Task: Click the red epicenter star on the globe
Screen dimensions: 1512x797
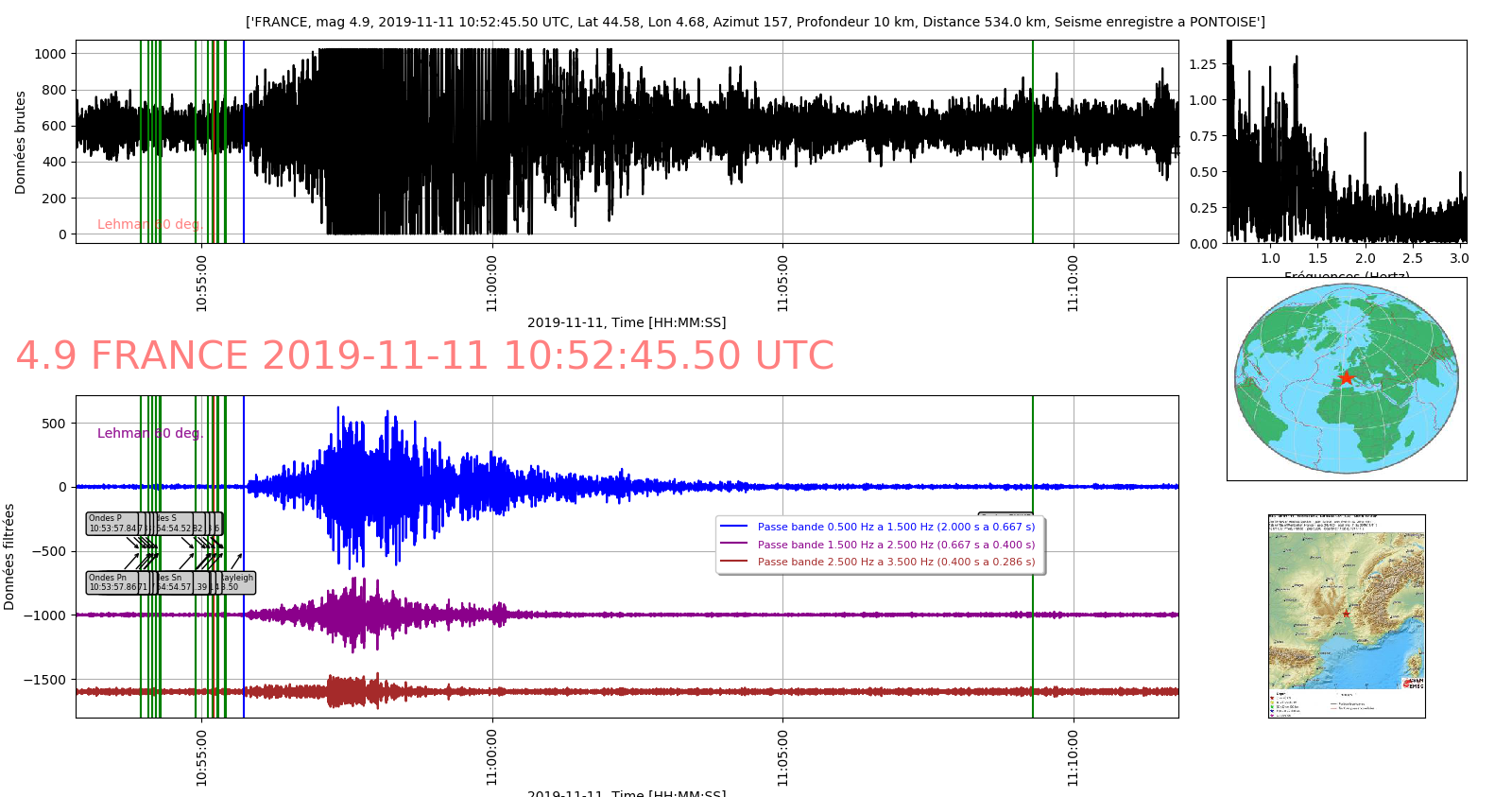Action: click(1346, 378)
